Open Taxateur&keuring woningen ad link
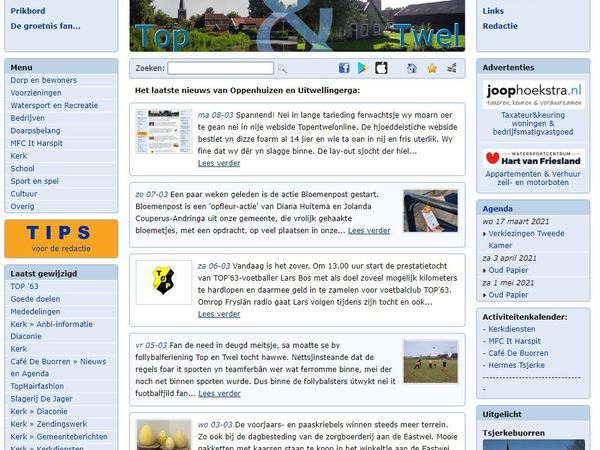 coord(533,123)
